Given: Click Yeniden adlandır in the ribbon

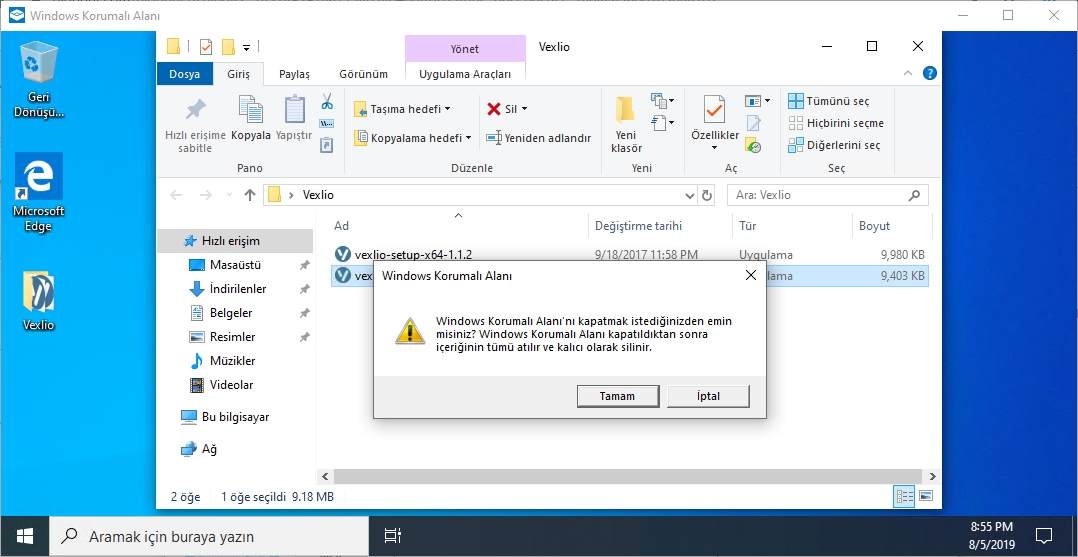Looking at the screenshot, I should click(x=538, y=138).
